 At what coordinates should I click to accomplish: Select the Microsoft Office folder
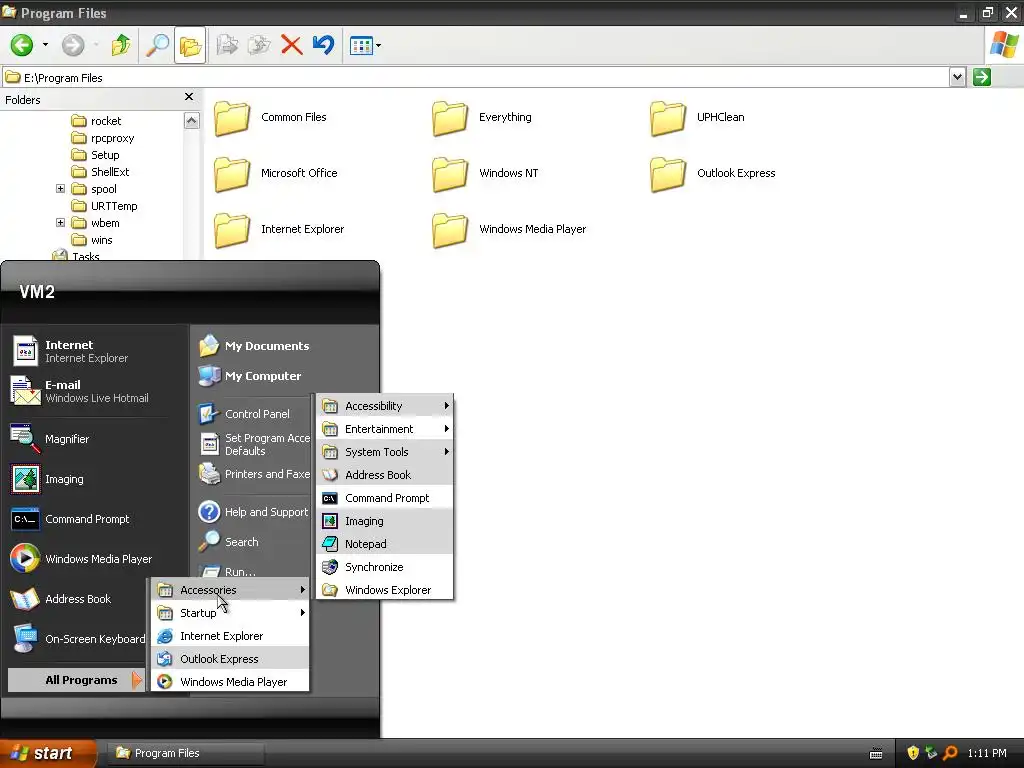[276, 173]
